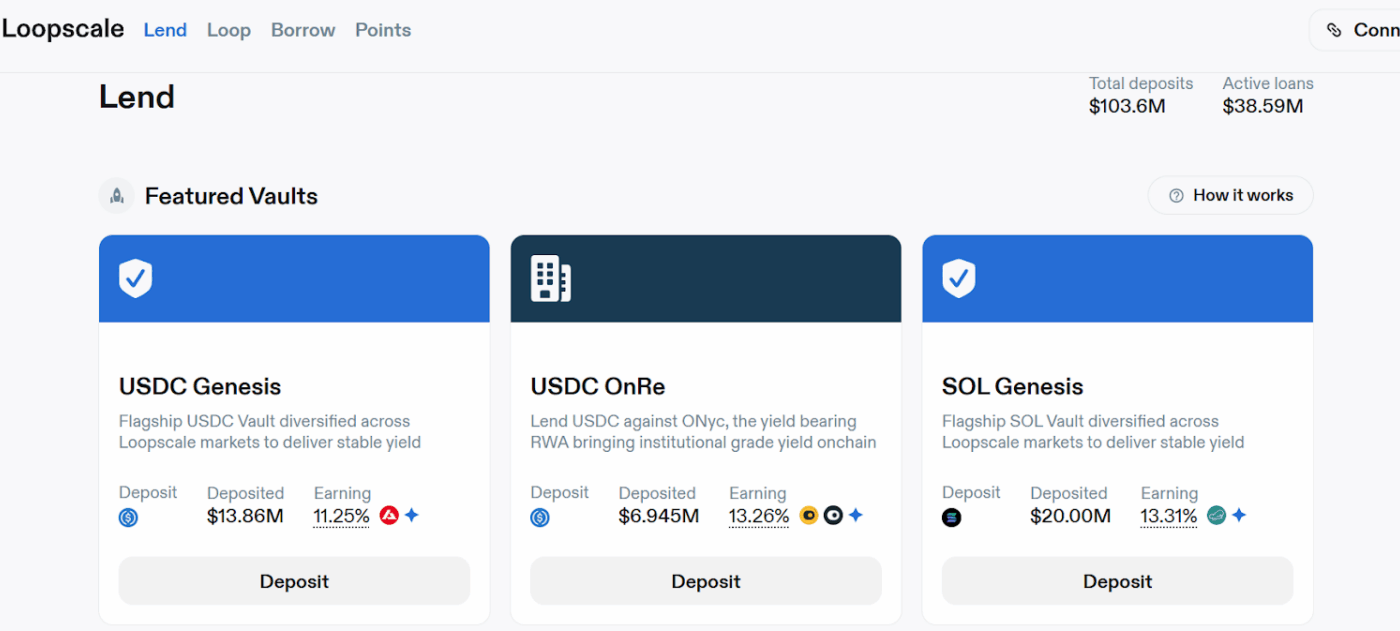
Task: Click the building icon on USDC OnRe card
Action: (x=550, y=278)
